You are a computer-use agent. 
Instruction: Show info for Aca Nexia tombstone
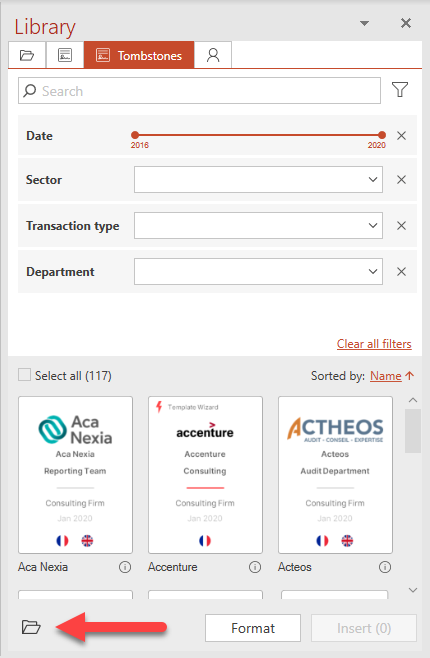click(125, 567)
